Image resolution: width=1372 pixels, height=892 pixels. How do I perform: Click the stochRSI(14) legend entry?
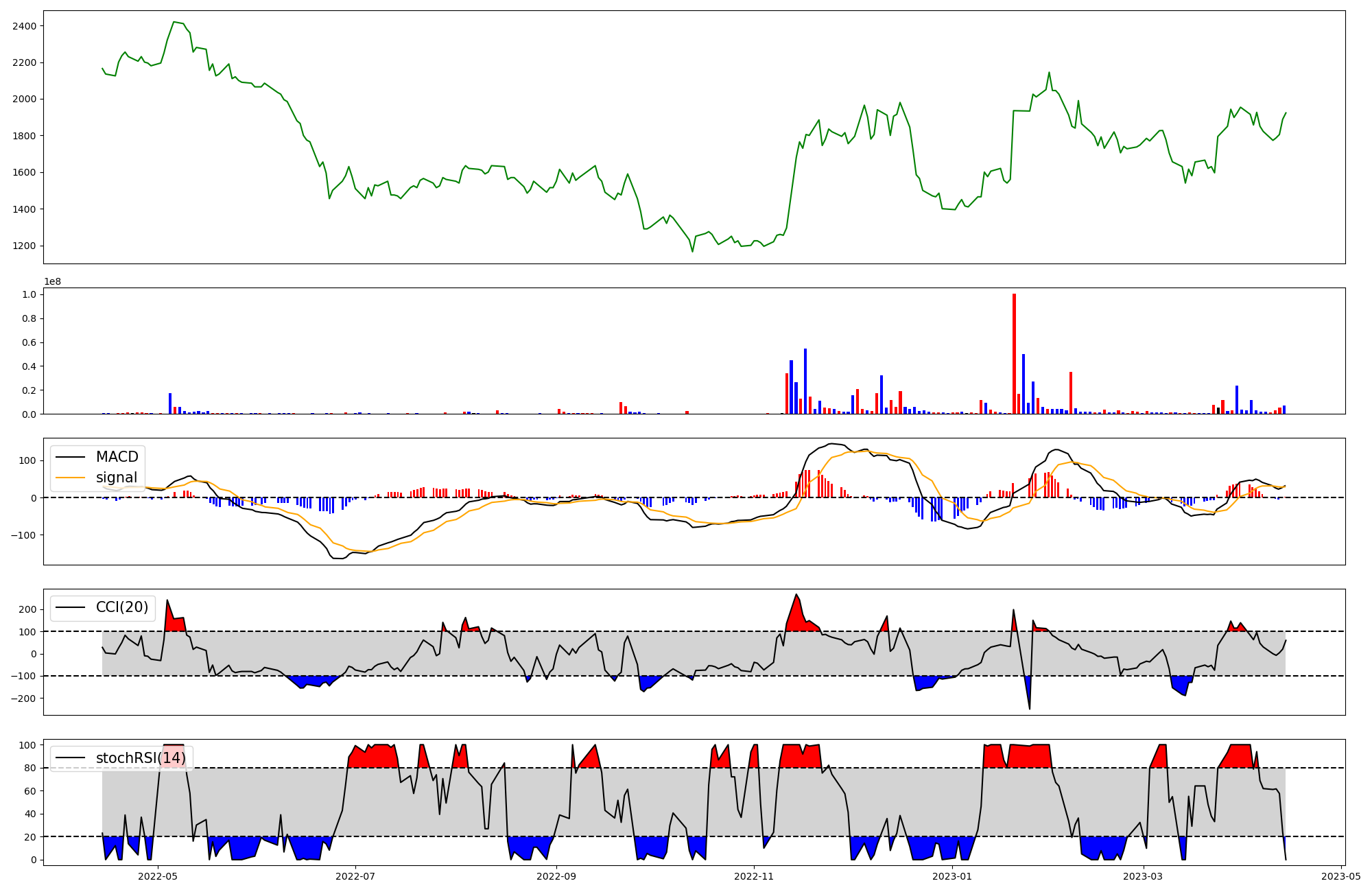point(141,758)
